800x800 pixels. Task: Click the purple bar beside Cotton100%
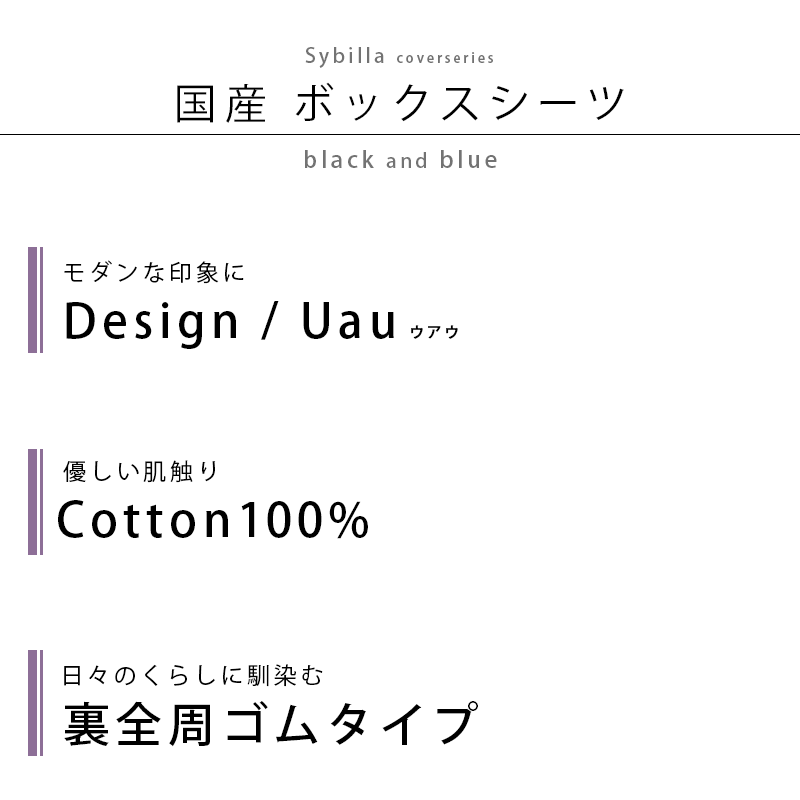click(35, 502)
